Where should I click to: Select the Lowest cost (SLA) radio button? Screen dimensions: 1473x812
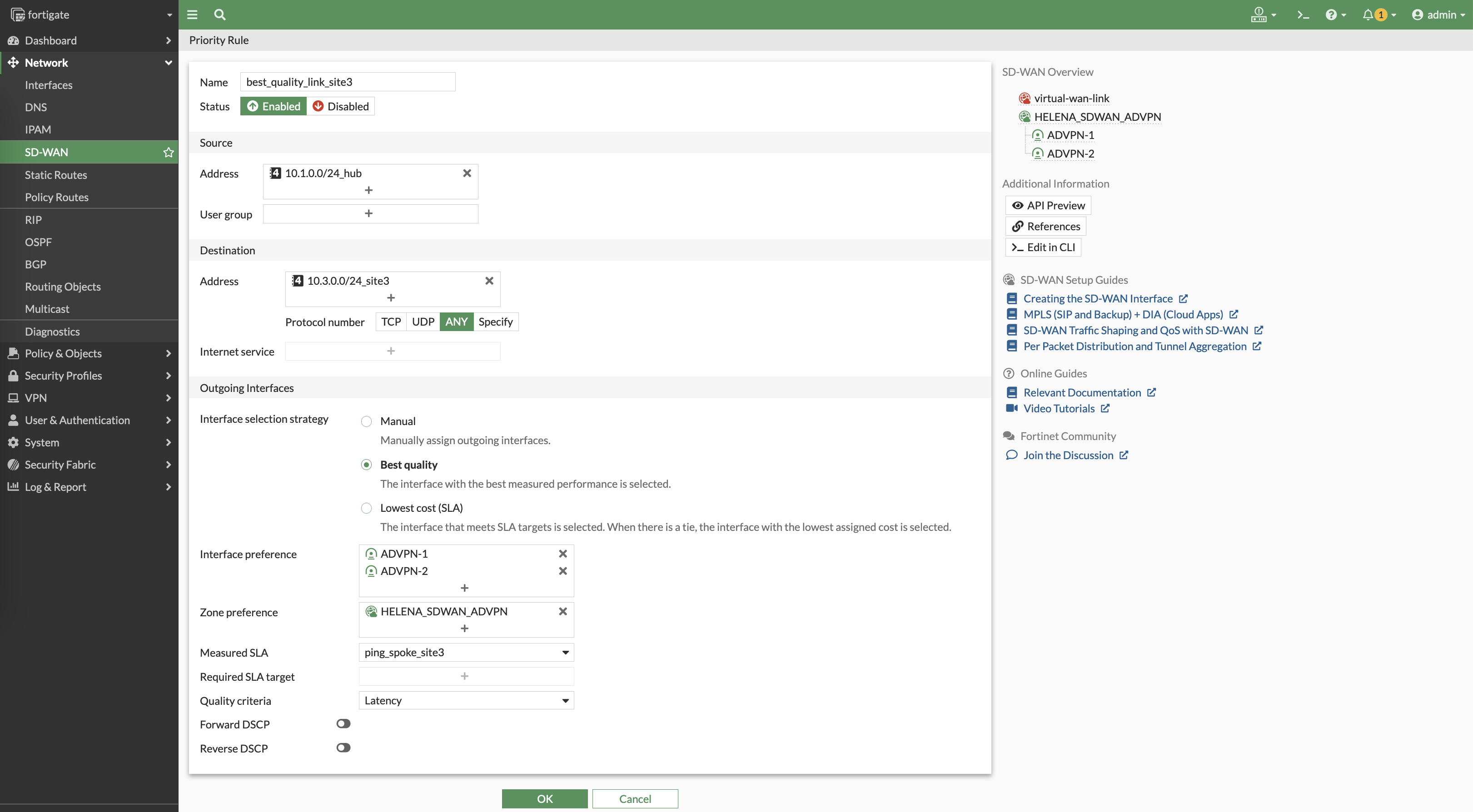367,509
